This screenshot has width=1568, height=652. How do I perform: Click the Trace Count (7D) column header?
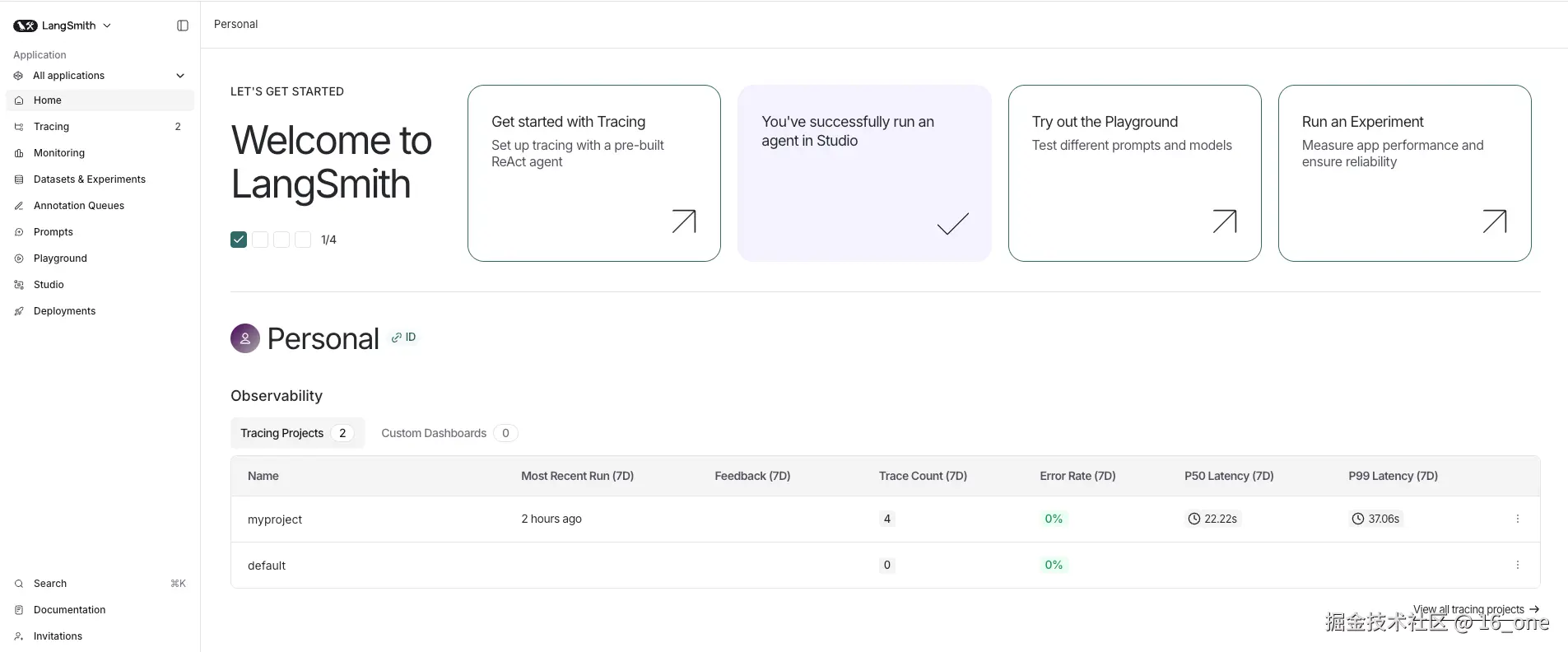point(923,476)
